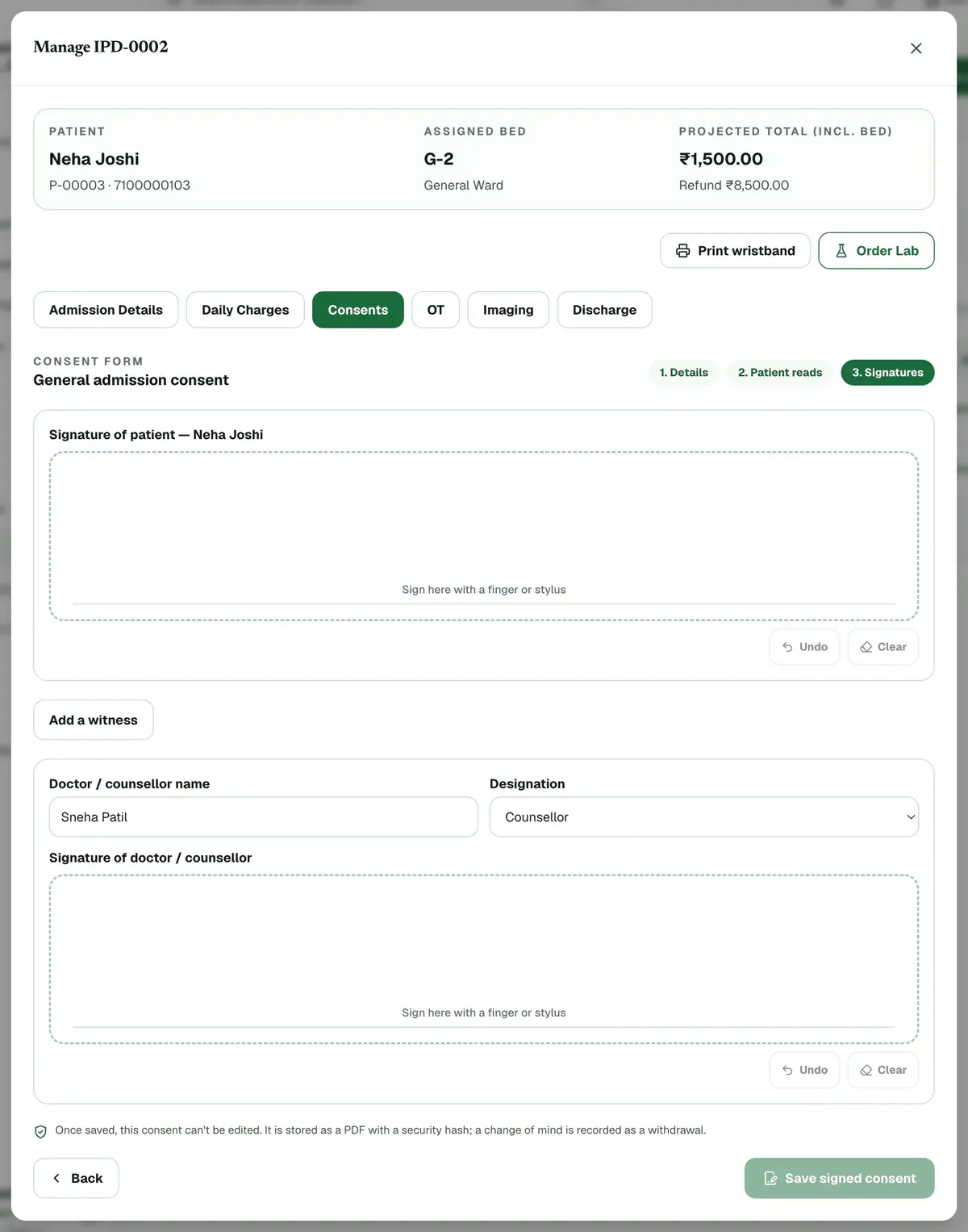968x1232 pixels.
Task: Click the patient ID P-00003 · 7100000103
Action: tap(119, 185)
